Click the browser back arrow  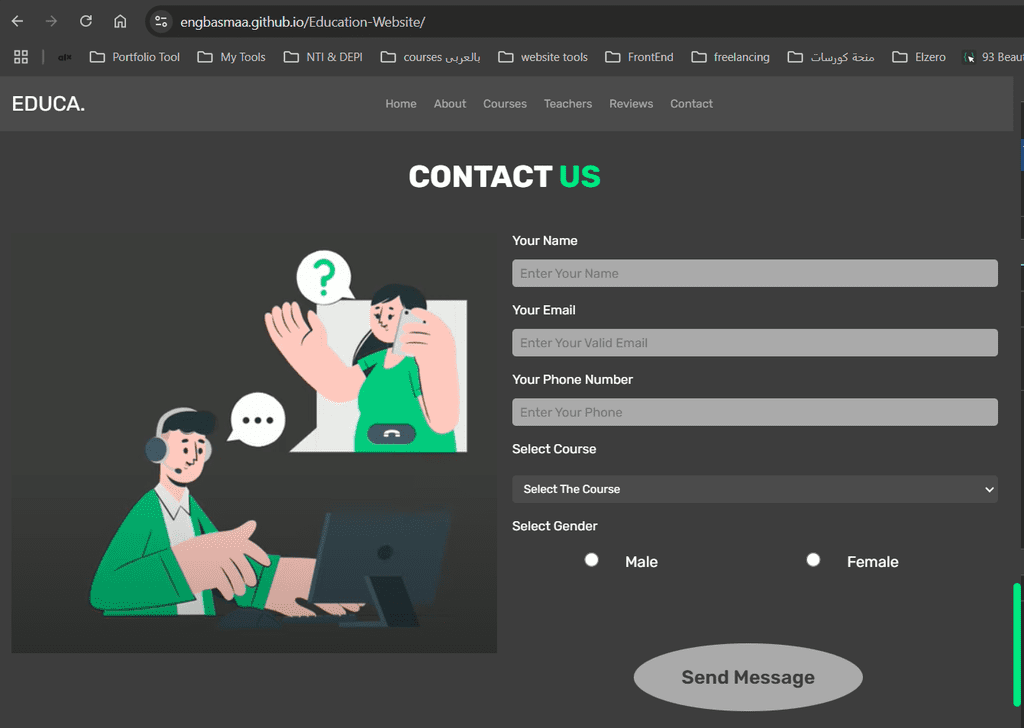(x=18, y=22)
